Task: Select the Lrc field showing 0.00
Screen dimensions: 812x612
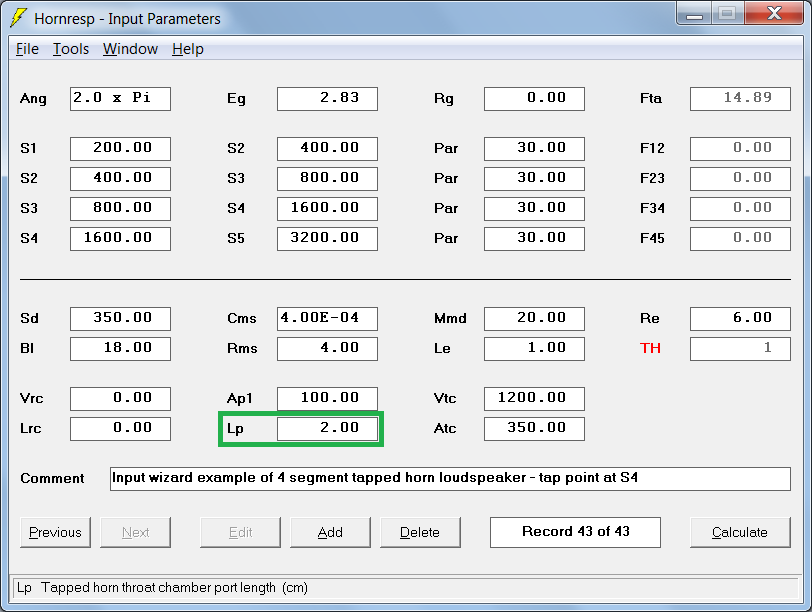Action: [x=120, y=429]
